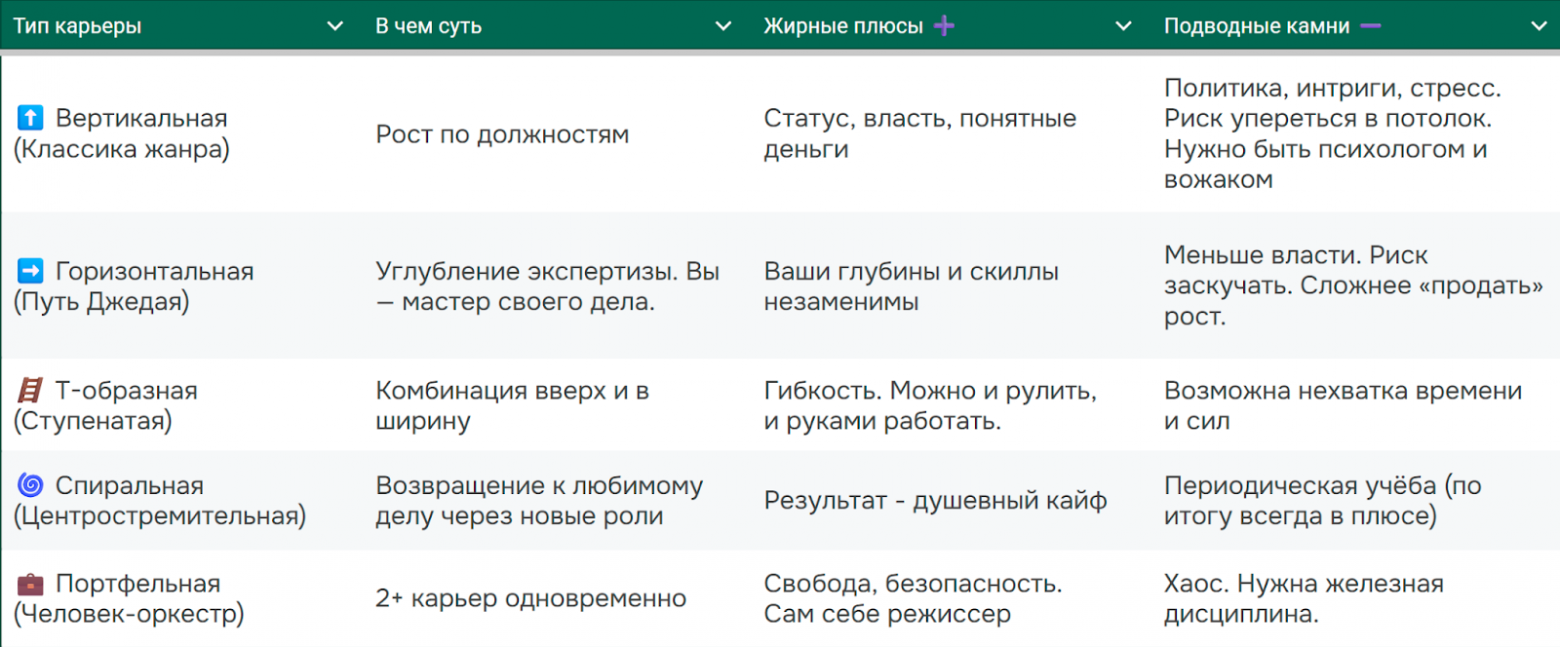
Task: Select the cell with 2+ карьер одновременно
Action: [x=531, y=598]
